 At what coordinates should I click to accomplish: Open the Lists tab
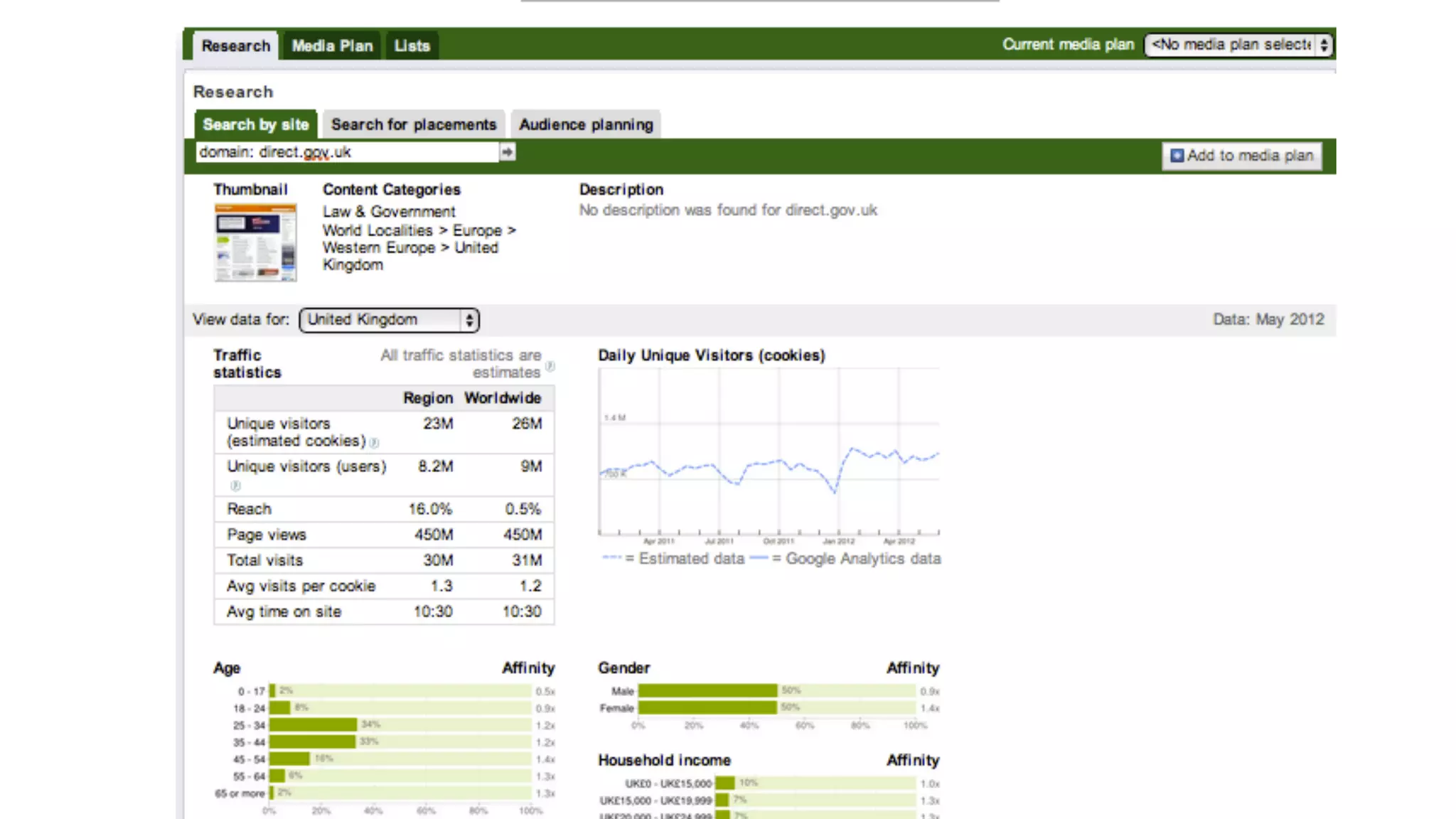[x=412, y=46]
